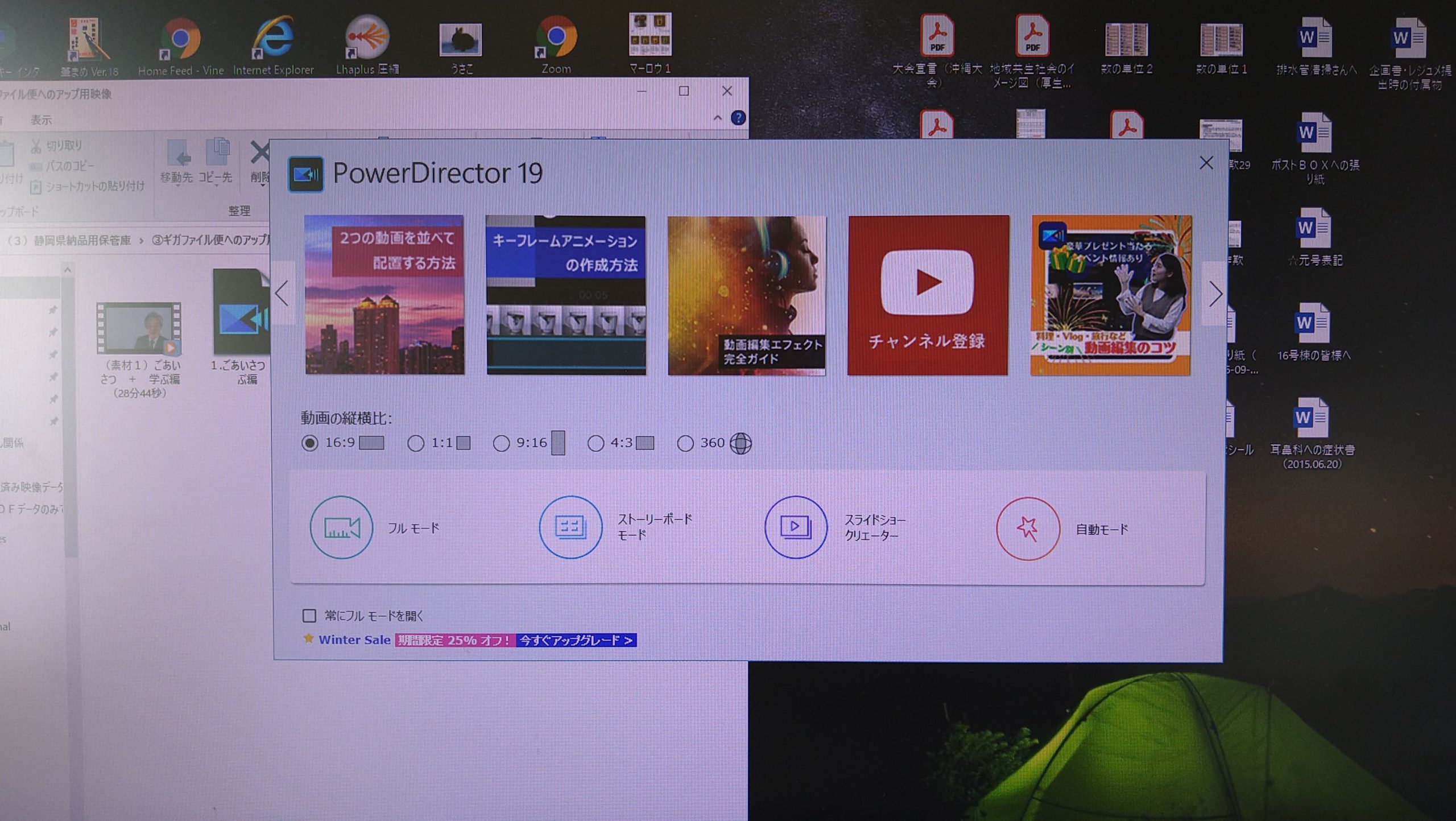Image resolution: width=1456 pixels, height=821 pixels.
Task: Click ショートカットの貼り付け in Explorer ribbon
Action: tap(87, 186)
